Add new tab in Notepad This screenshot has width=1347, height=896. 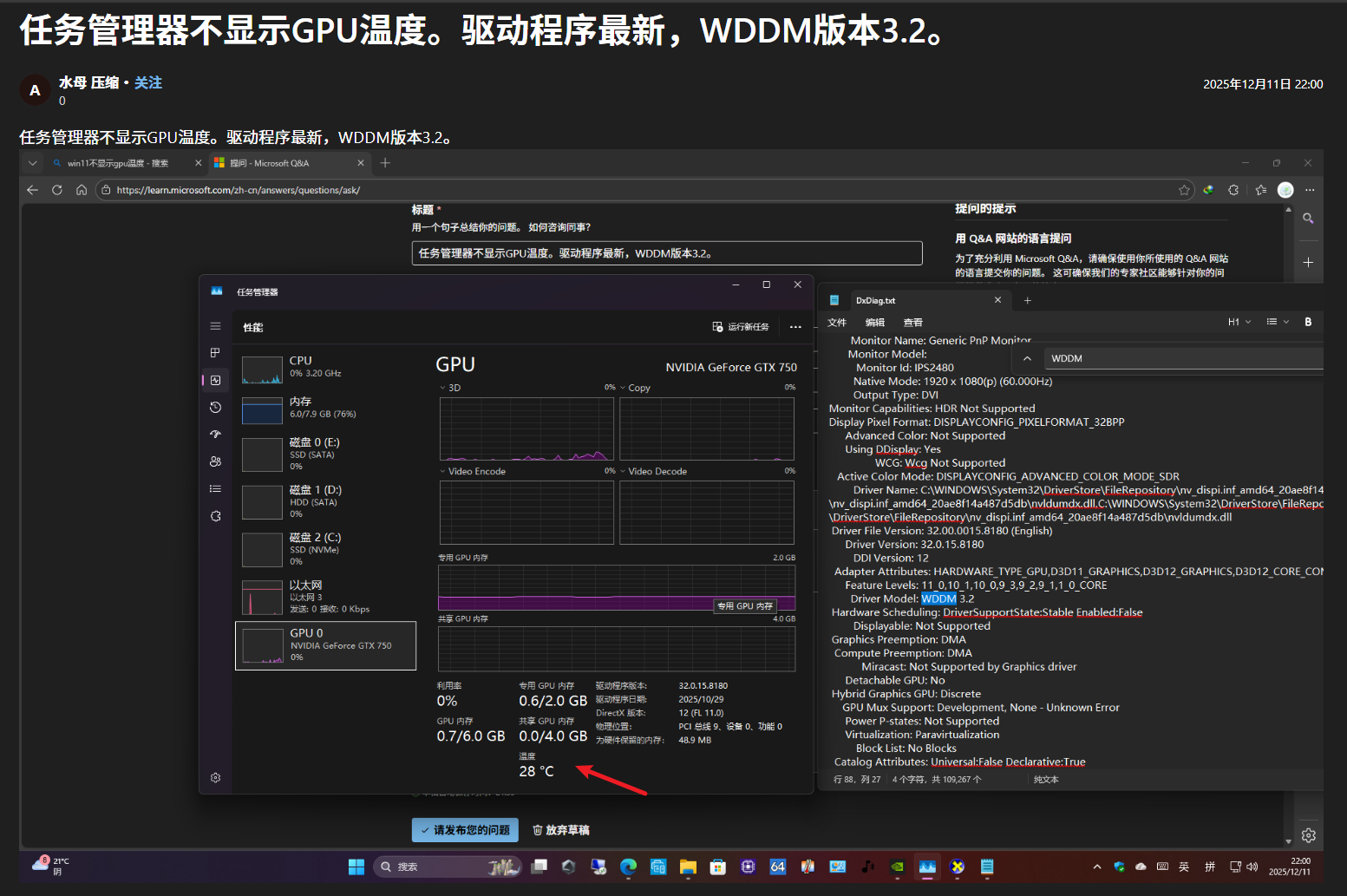1028,300
